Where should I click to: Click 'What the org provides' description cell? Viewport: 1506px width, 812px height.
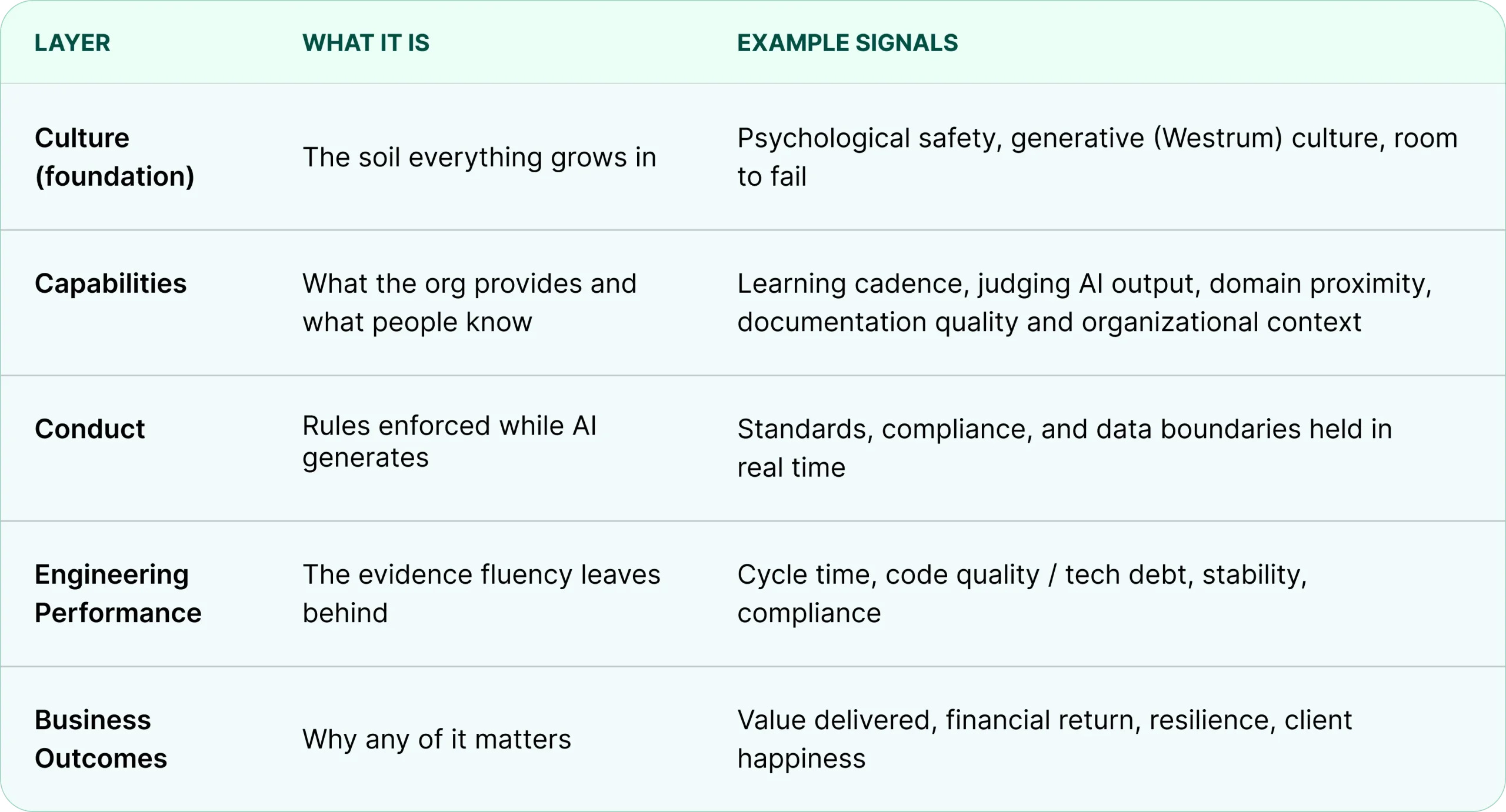pyautogui.click(x=469, y=303)
